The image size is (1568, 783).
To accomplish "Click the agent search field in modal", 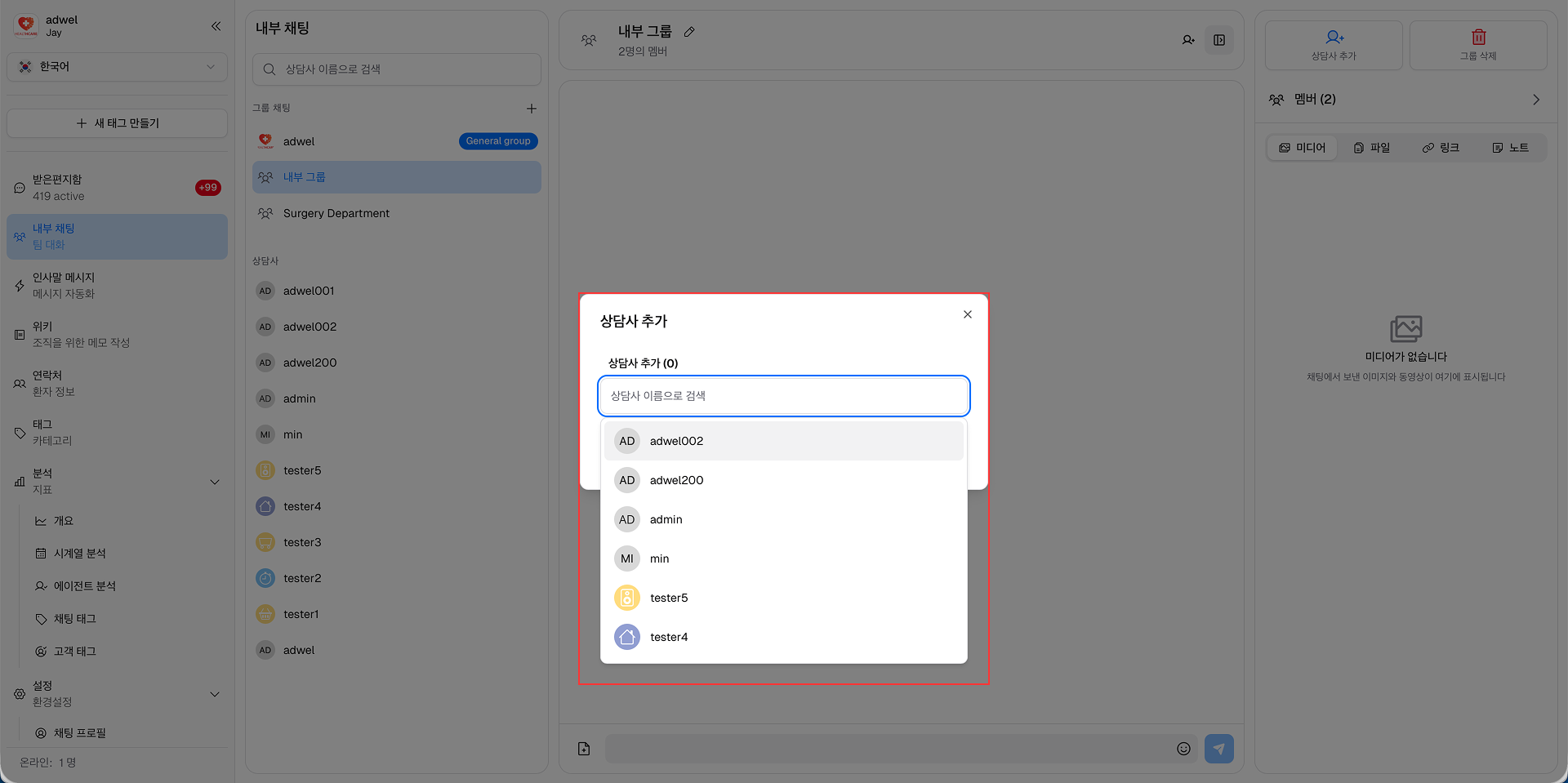I will [x=782, y=396].
